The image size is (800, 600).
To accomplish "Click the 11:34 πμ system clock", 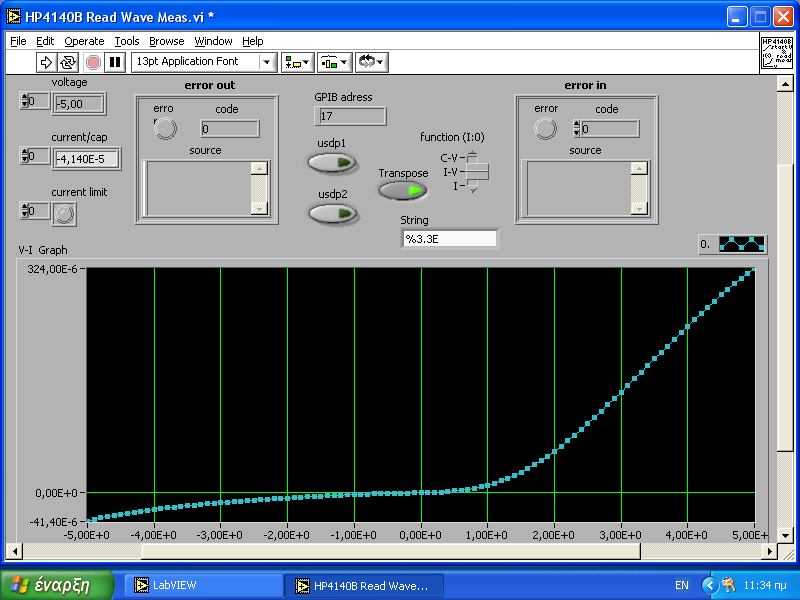I will tap(765, 585).
